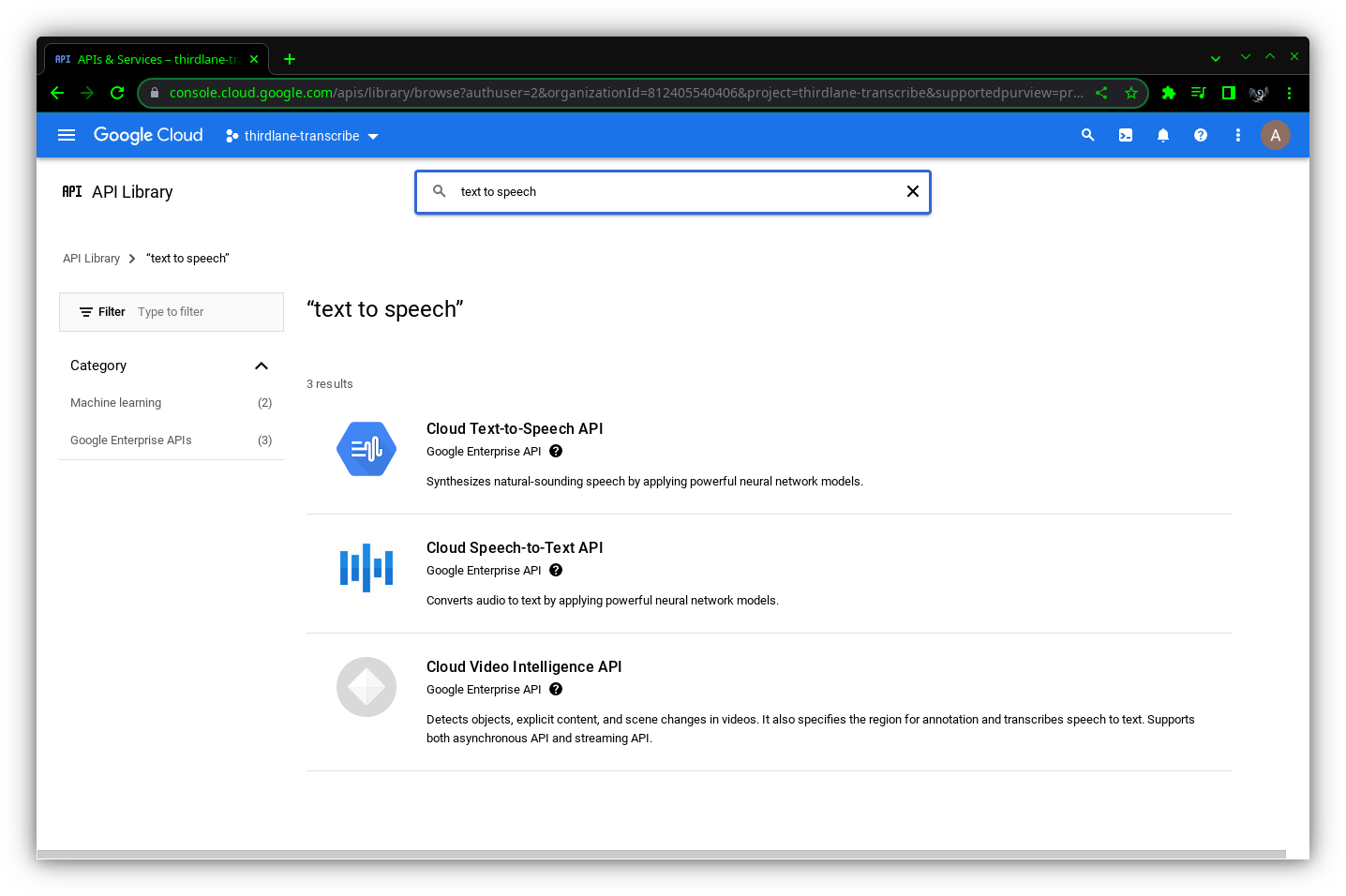This screenshot has width=1346, height=896.
Task: Open the account avatar A
Action: coord(1276,135)
